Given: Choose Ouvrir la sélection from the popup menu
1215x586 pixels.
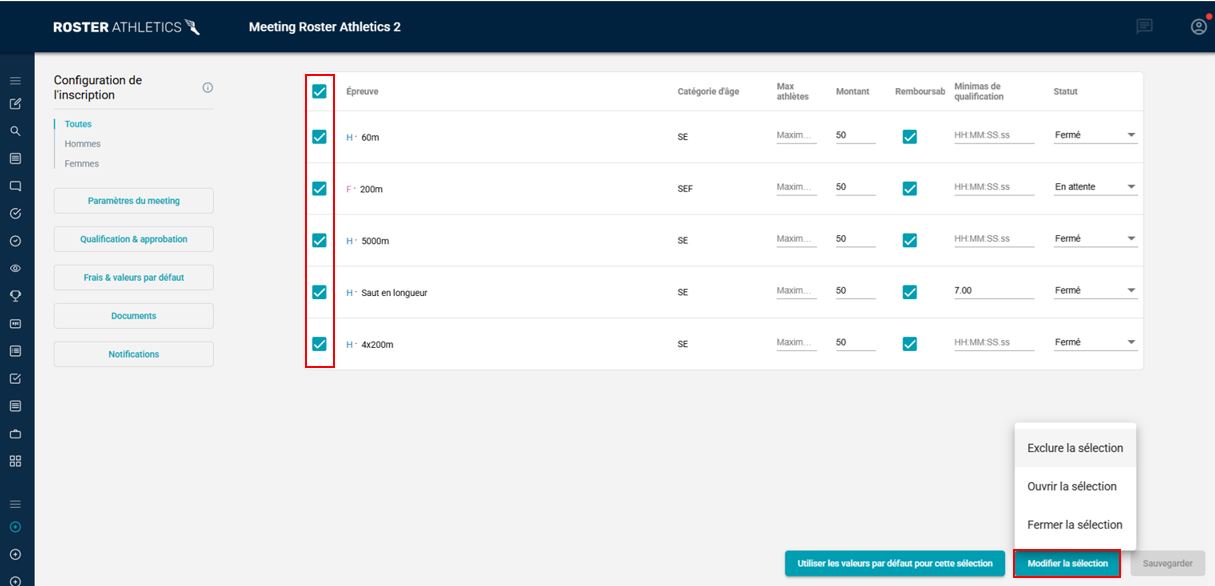Looking at the screenshot, I should click(x=1075, y=486).
